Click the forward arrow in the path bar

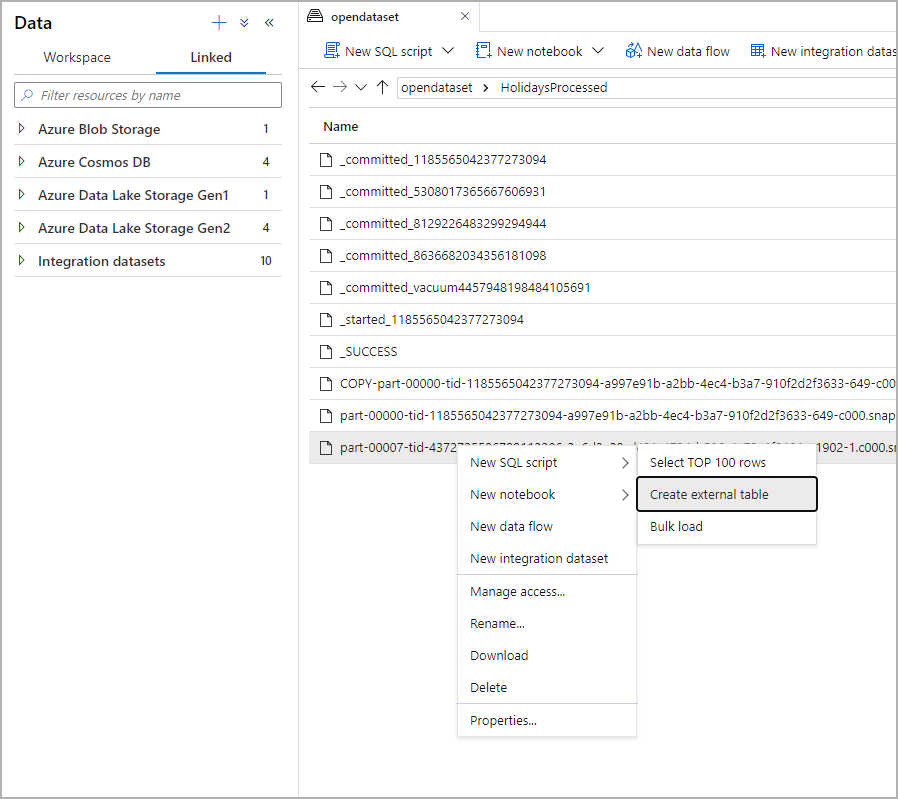coord(340,87)
